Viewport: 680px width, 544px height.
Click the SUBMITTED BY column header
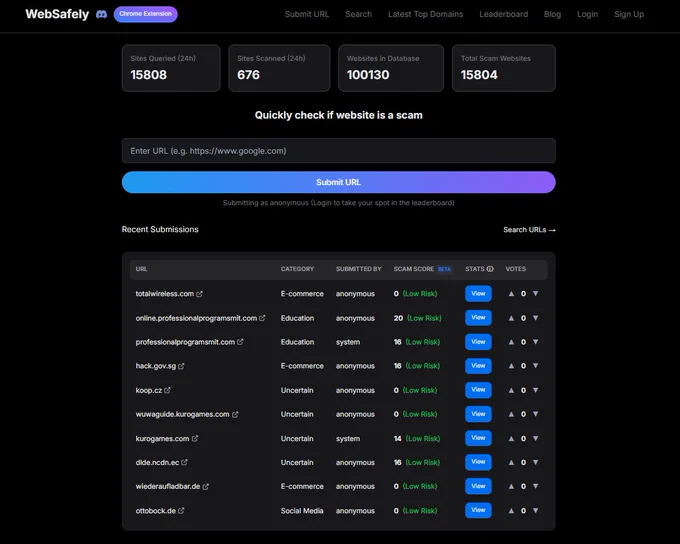(x=359, y=269)
